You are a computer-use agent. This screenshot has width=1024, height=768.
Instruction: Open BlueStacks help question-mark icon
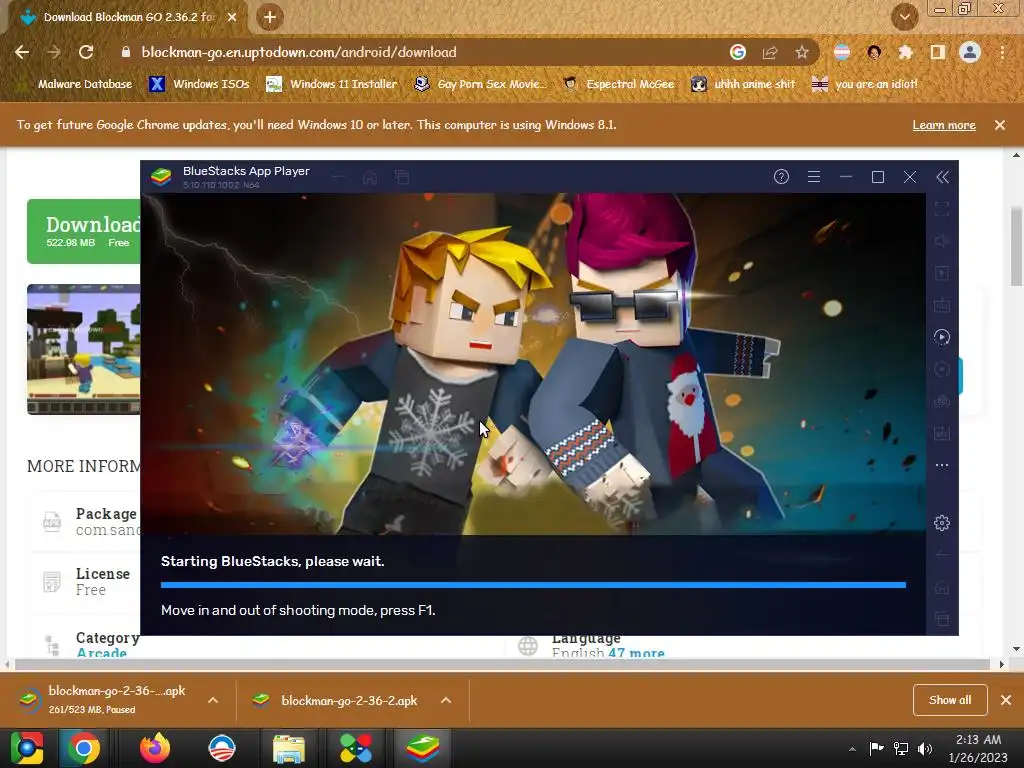[781, 177]
